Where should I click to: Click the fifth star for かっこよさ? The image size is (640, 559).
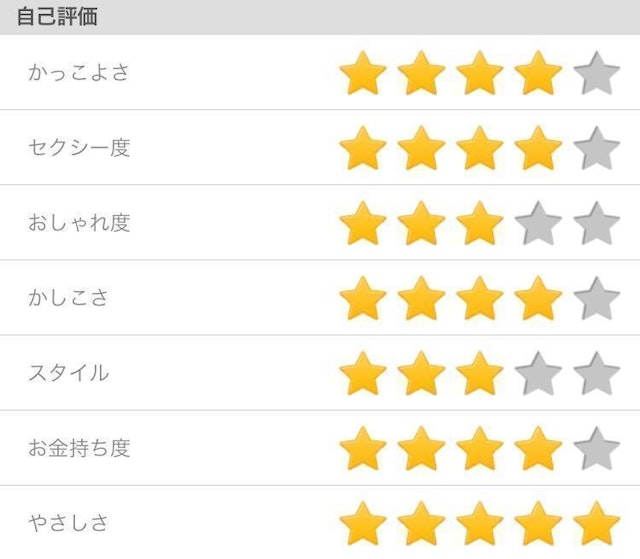[x=597, y=73]
